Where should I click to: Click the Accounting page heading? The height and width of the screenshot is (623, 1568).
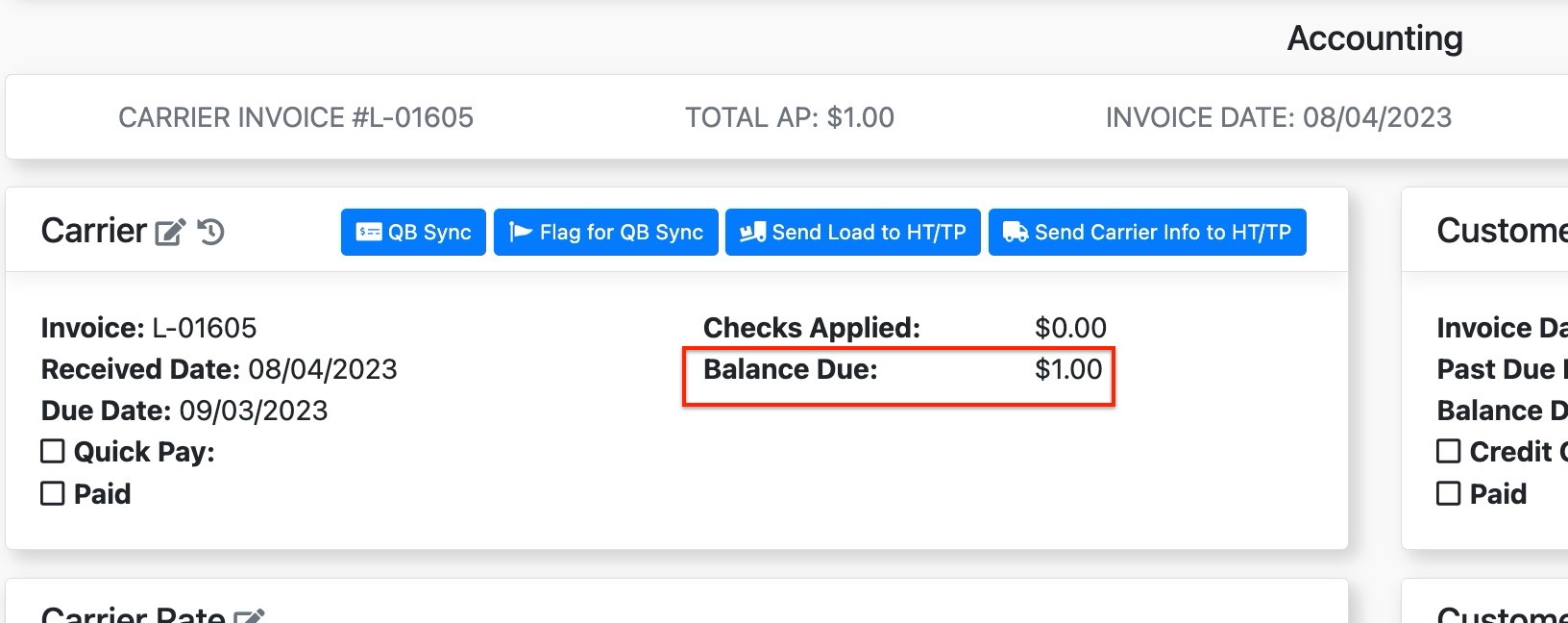[1375, 38]
